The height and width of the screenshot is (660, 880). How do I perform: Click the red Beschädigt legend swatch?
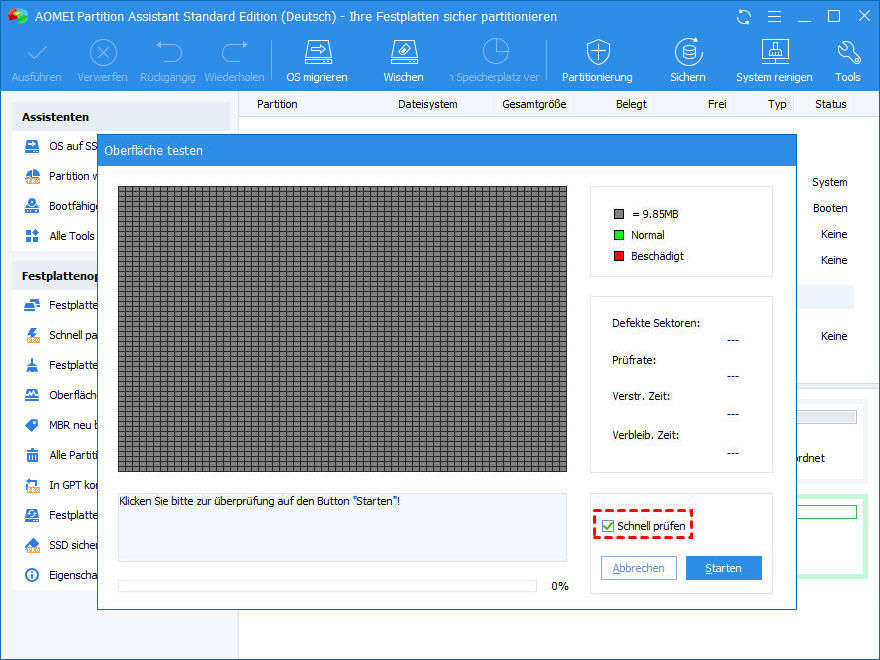pos(619,256)
